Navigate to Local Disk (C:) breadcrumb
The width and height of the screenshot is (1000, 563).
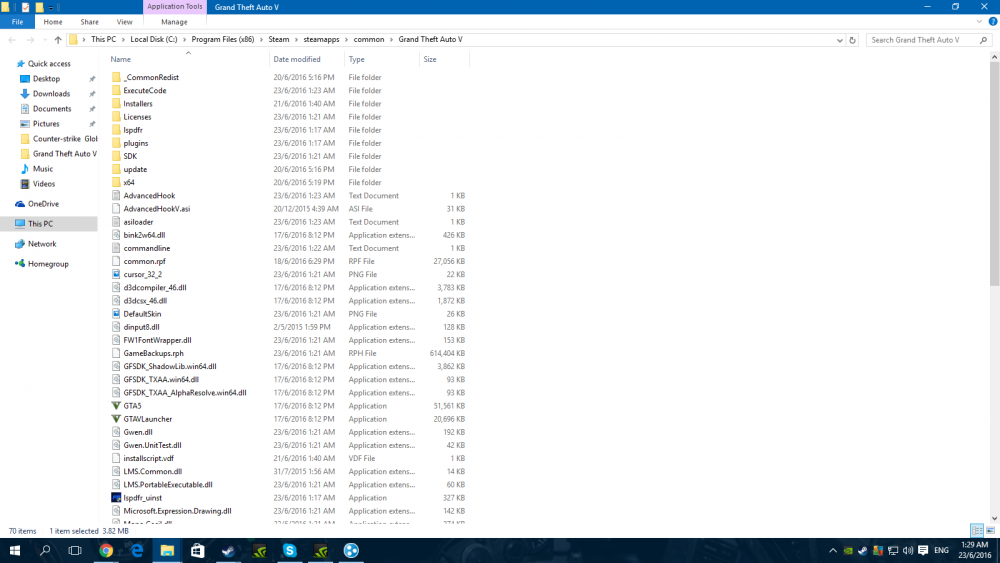(154, 40)
